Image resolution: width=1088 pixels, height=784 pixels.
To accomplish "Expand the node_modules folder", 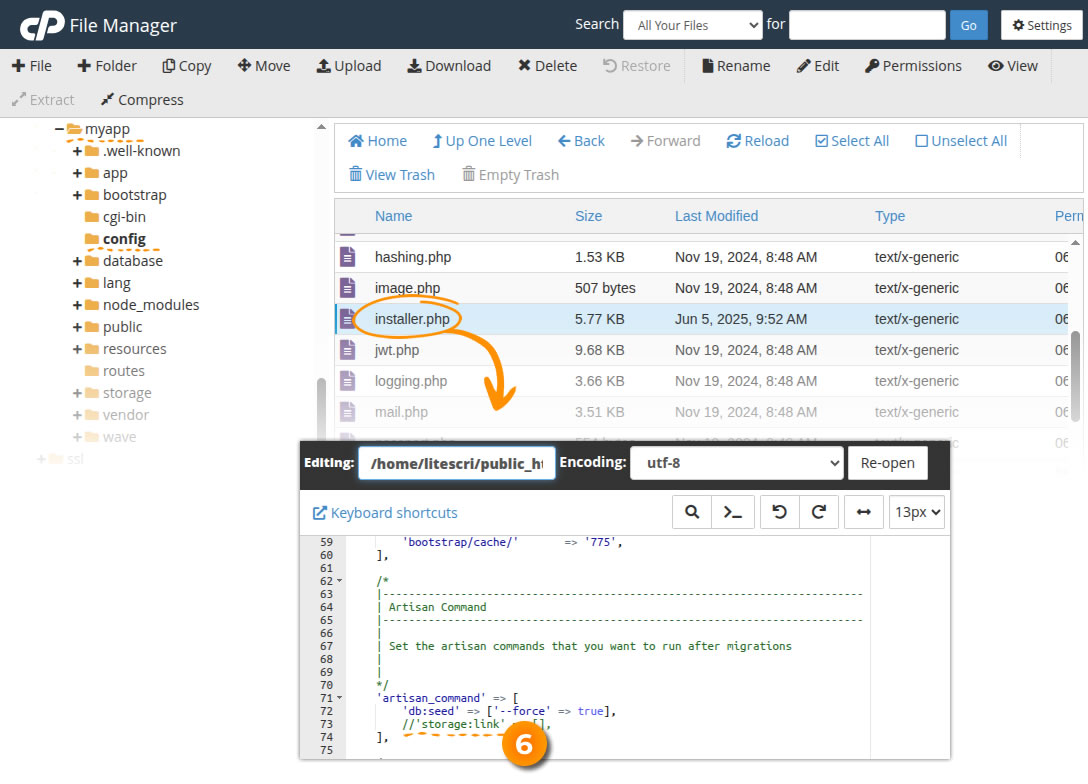I will point(77,305).
